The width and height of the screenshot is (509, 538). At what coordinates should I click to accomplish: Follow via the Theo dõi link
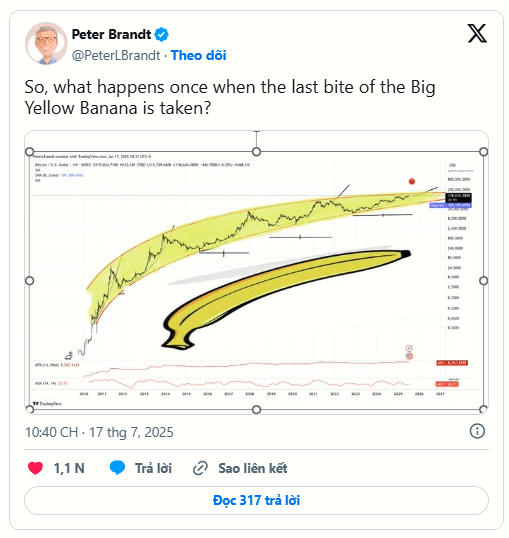pyautogui.click(x=199, y=56)
